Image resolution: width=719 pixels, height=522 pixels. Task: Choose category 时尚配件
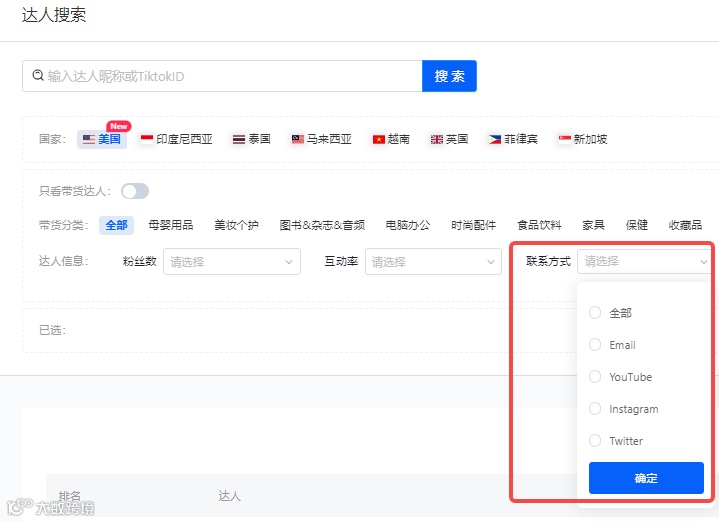[x=473, y=225]
